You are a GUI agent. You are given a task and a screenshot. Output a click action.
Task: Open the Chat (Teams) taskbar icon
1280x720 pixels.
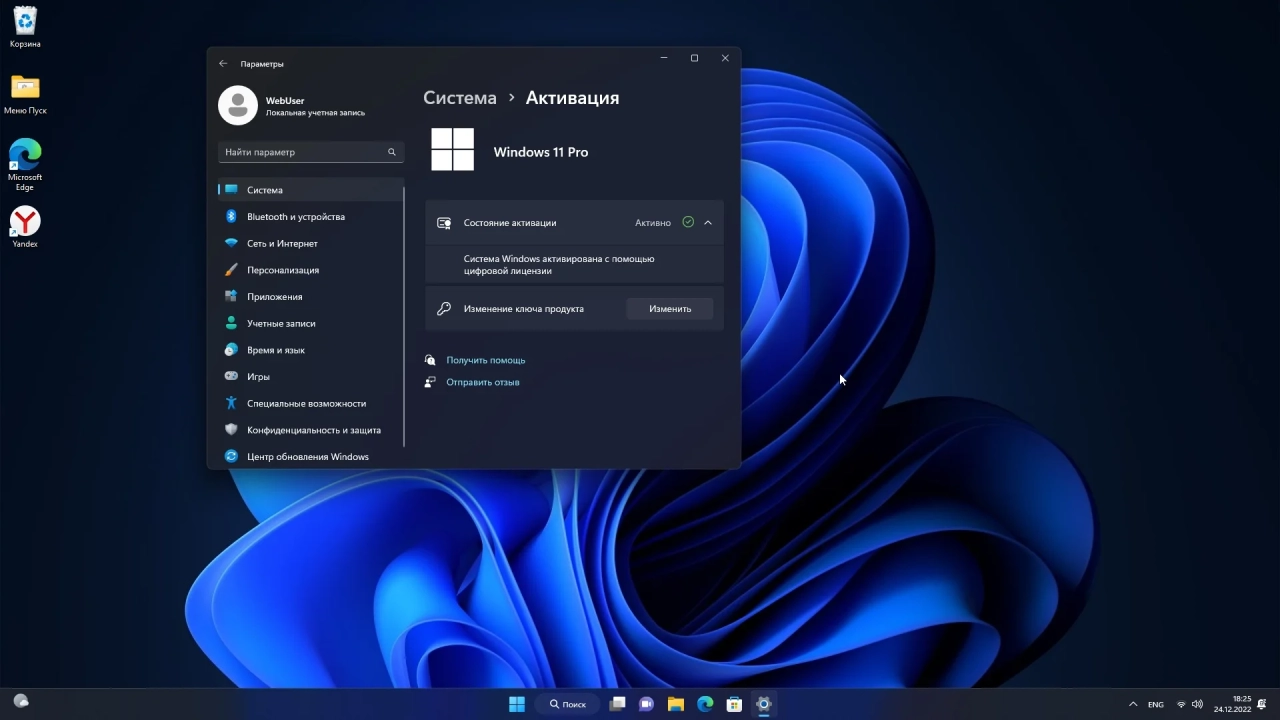pos(646,704)
